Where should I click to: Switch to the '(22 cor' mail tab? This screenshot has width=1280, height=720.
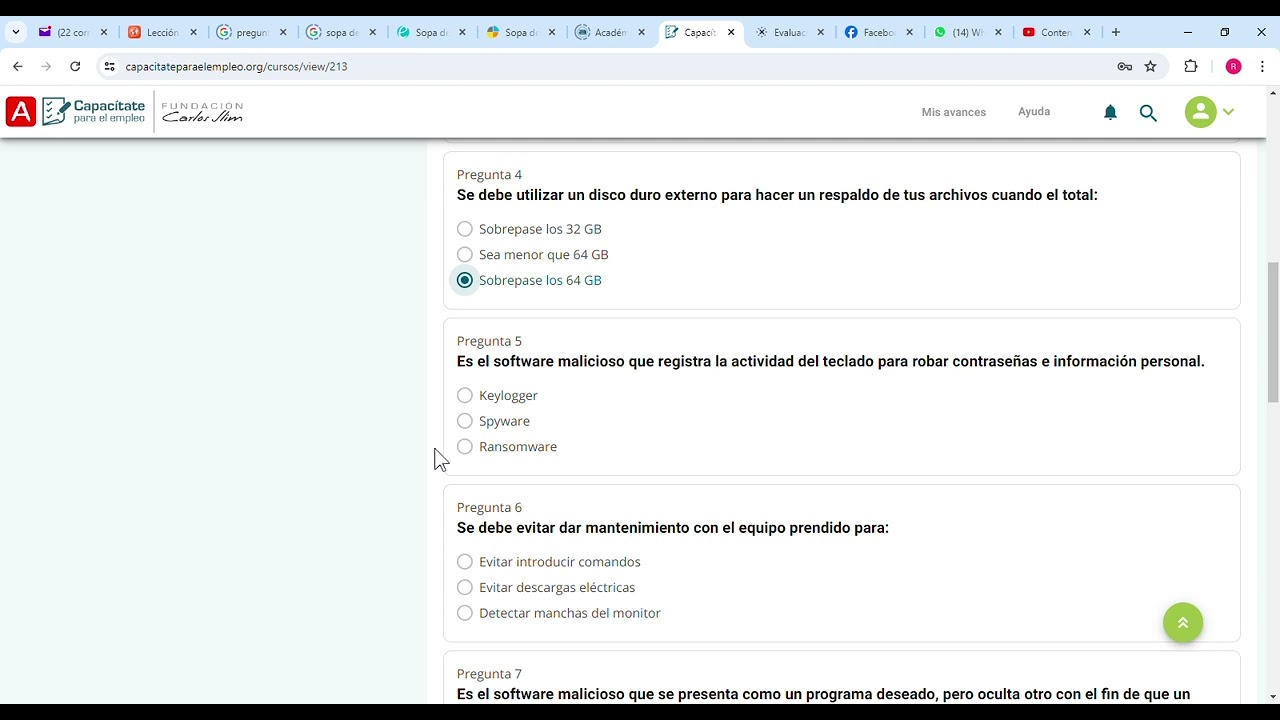click(73, 32)
